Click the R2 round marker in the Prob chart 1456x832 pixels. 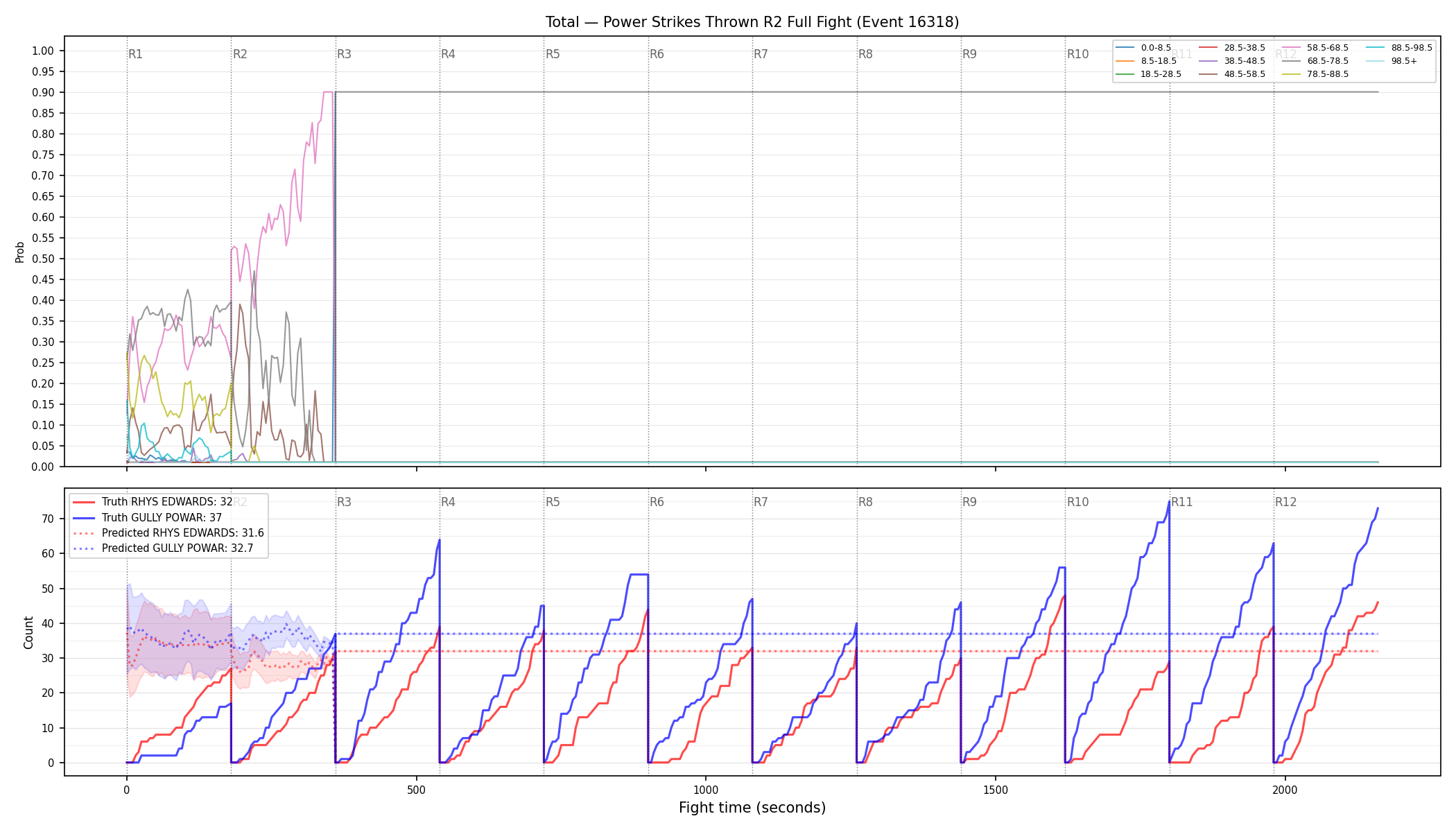tap(240, 54)
